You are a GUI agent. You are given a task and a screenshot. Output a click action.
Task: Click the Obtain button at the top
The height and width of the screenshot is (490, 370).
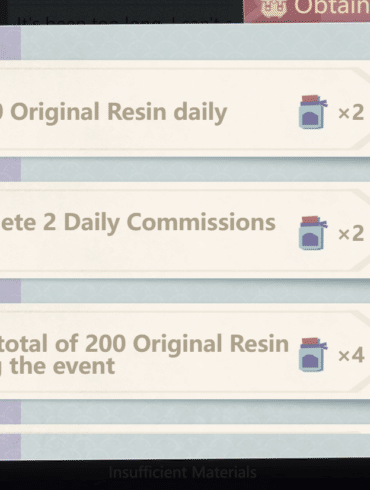[x=307, y=11]
